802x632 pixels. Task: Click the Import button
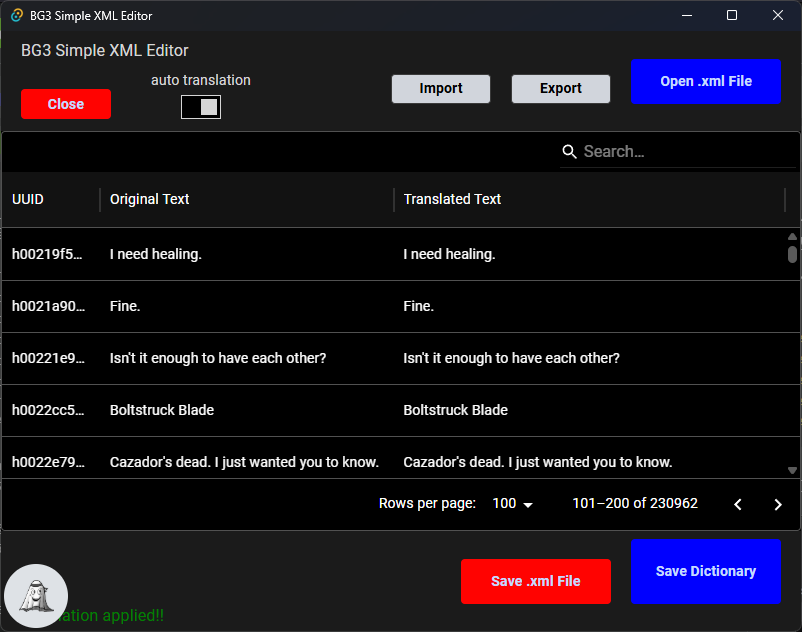440,88
